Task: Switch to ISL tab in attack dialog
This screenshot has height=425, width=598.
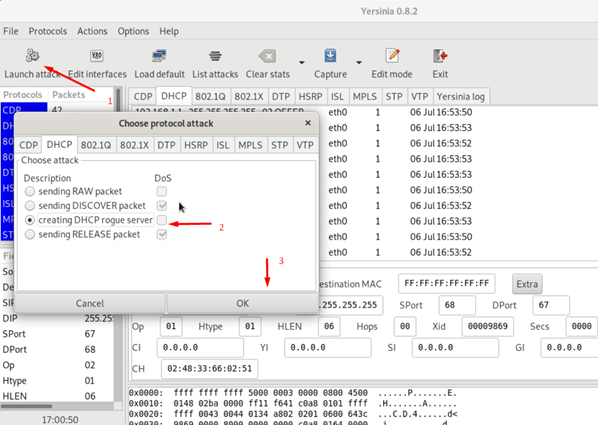Action: (223, 145)
